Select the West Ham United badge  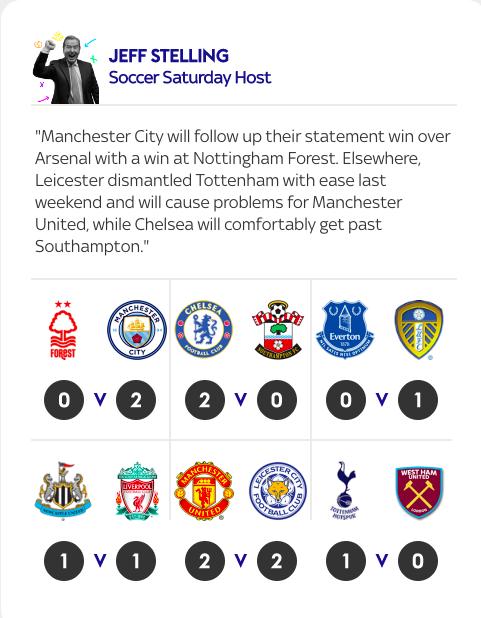pyautogui.click(x=419, y=492)
